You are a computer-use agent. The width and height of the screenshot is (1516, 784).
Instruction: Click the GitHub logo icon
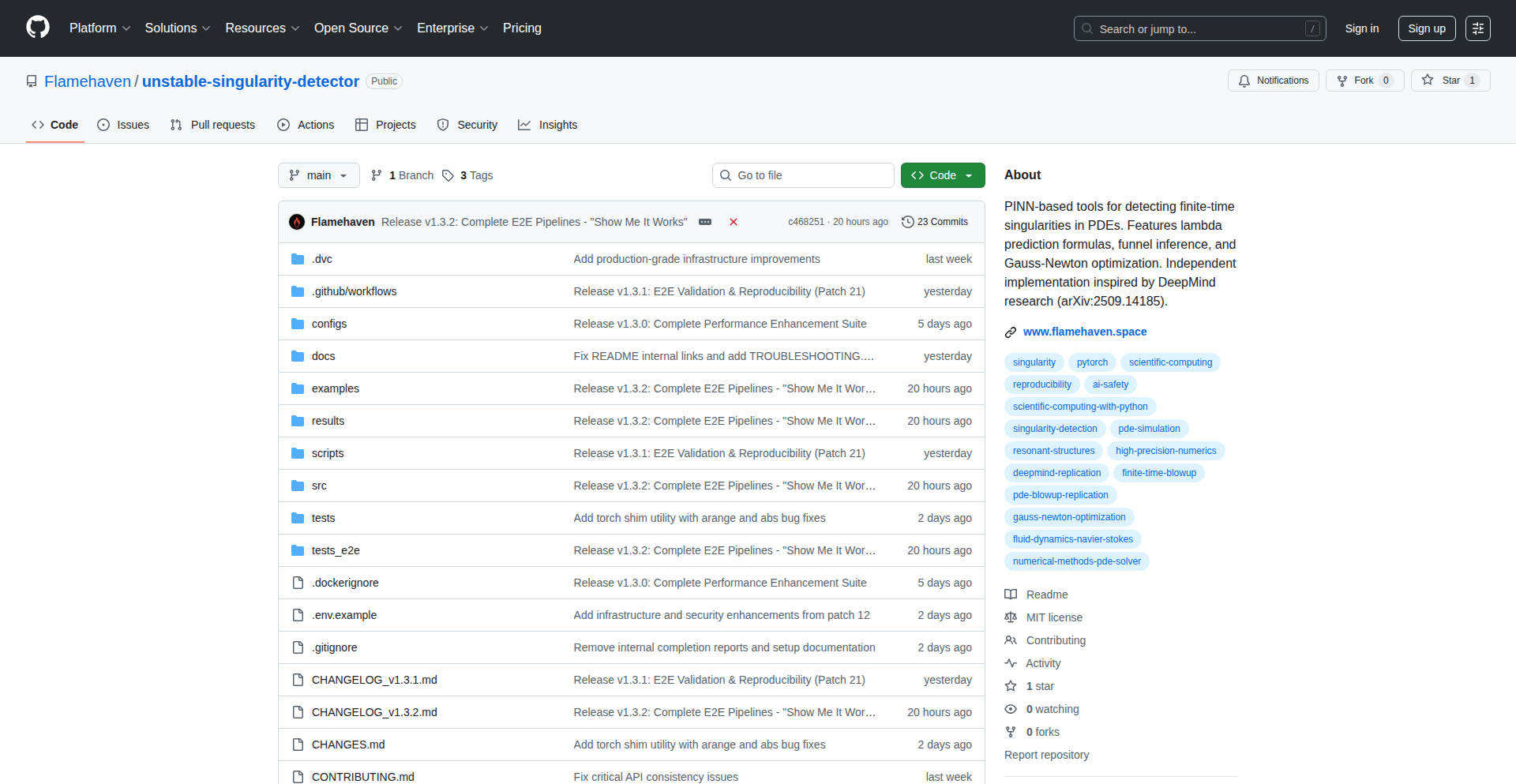pyautogui.click(x=37, y=28)
